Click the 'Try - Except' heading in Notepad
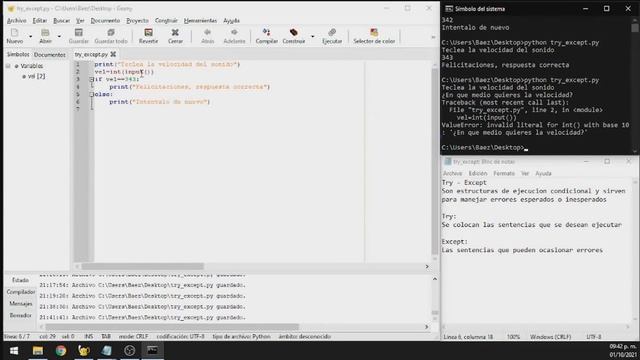The image size is (640, 360). click(464, 182)
